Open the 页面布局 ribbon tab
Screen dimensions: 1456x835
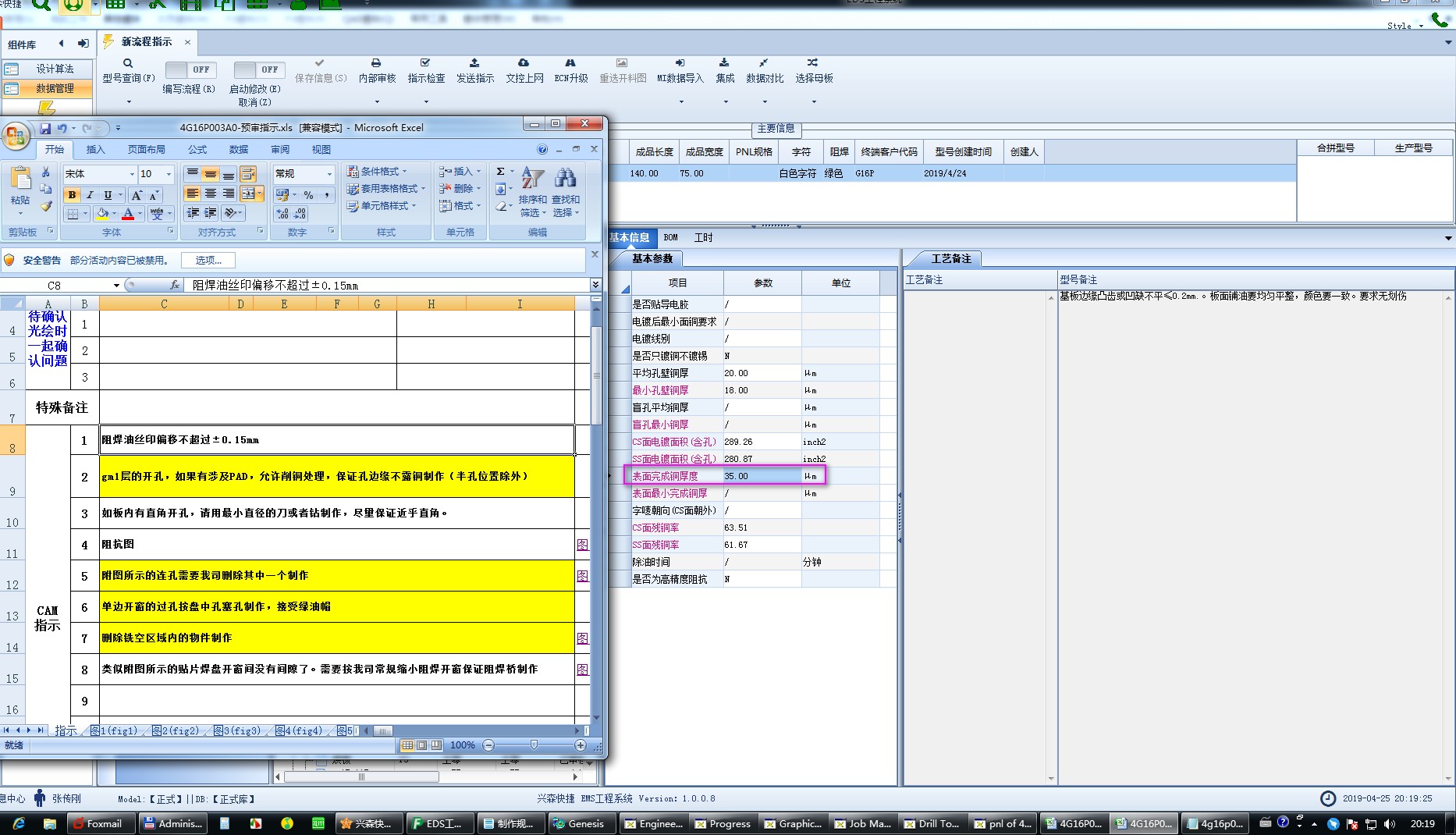pos(147,150)
